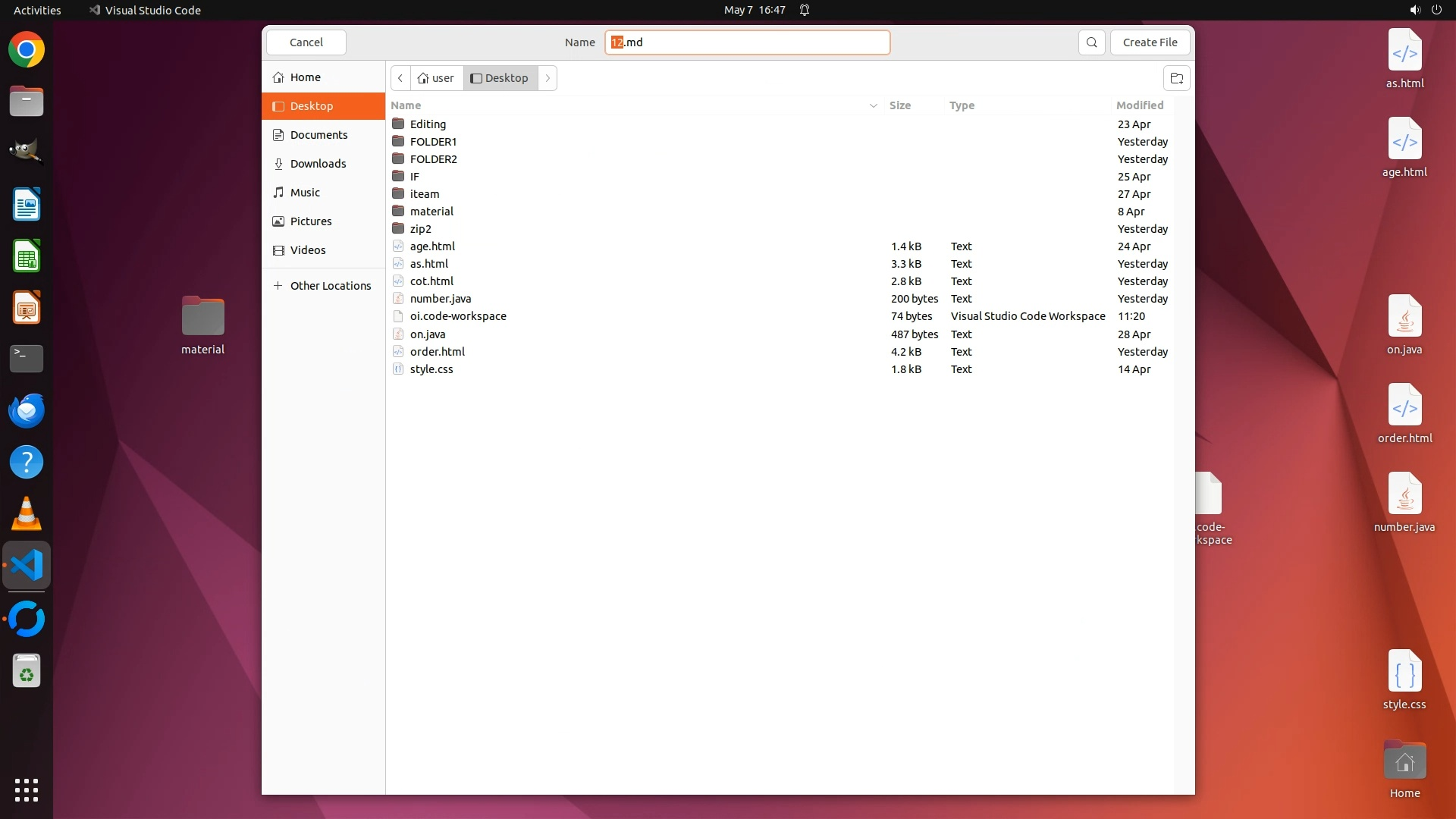Open VLC media player from dock
Image resolution: width=1456 pixels, height=819 pixels.
tap(27, 514)
